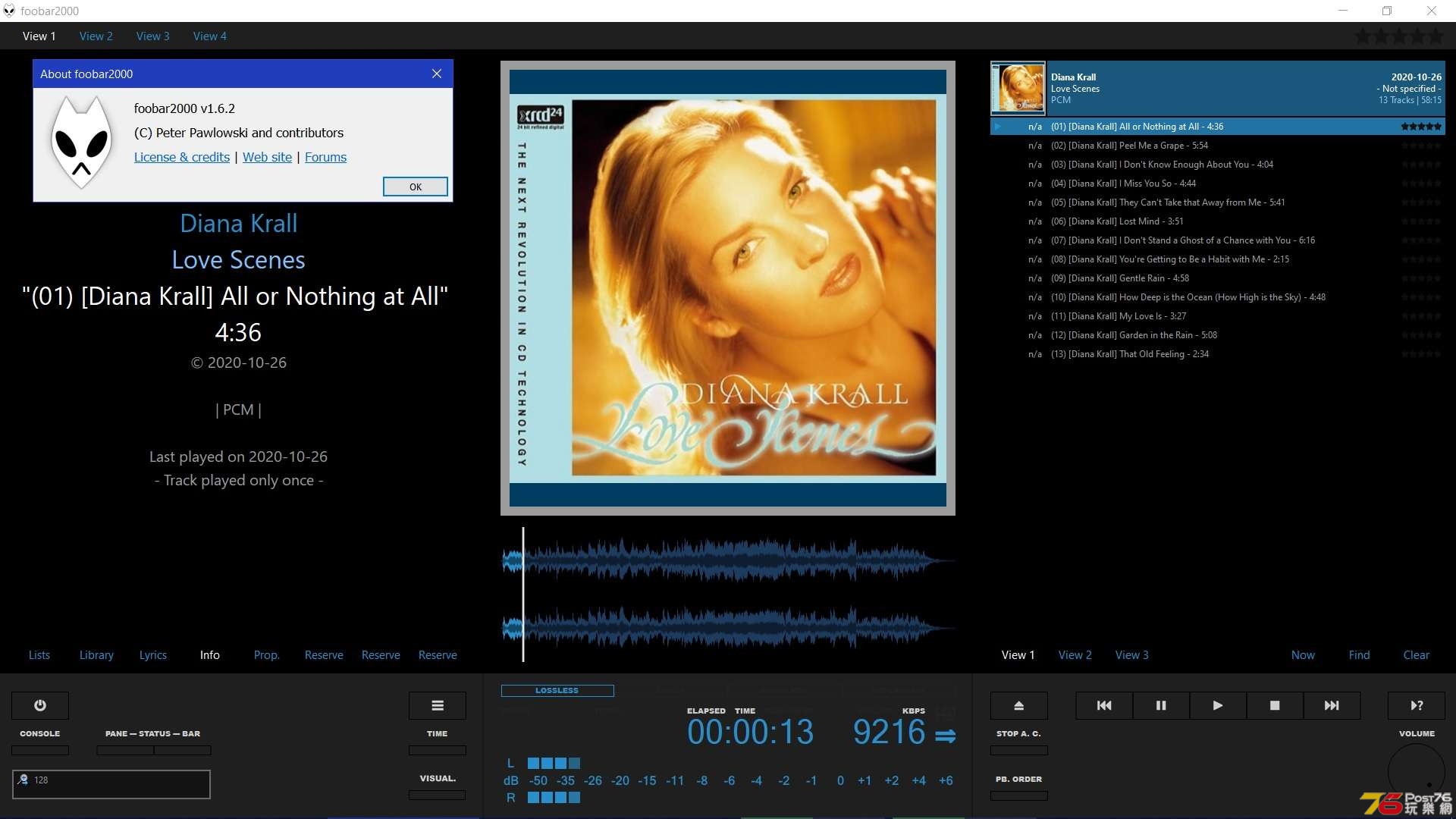This screenshot has width=1456, height=819.
Task: Open the Lists panel tab
Action: pyautogui.click(x=39, y=655)
